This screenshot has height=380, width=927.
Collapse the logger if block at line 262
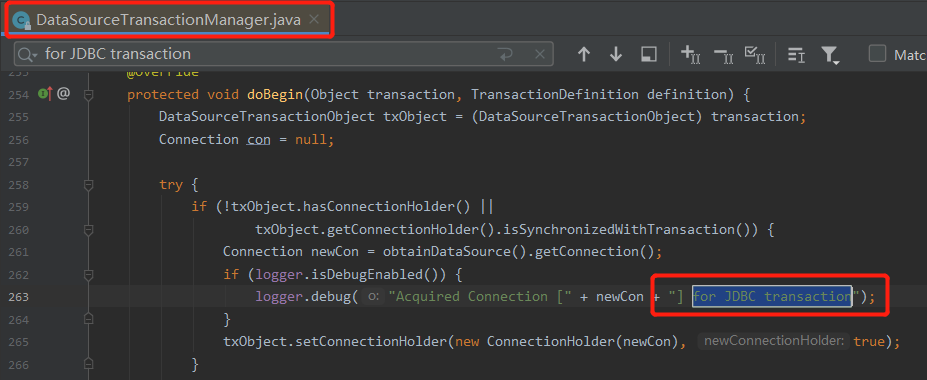(89, 275)
